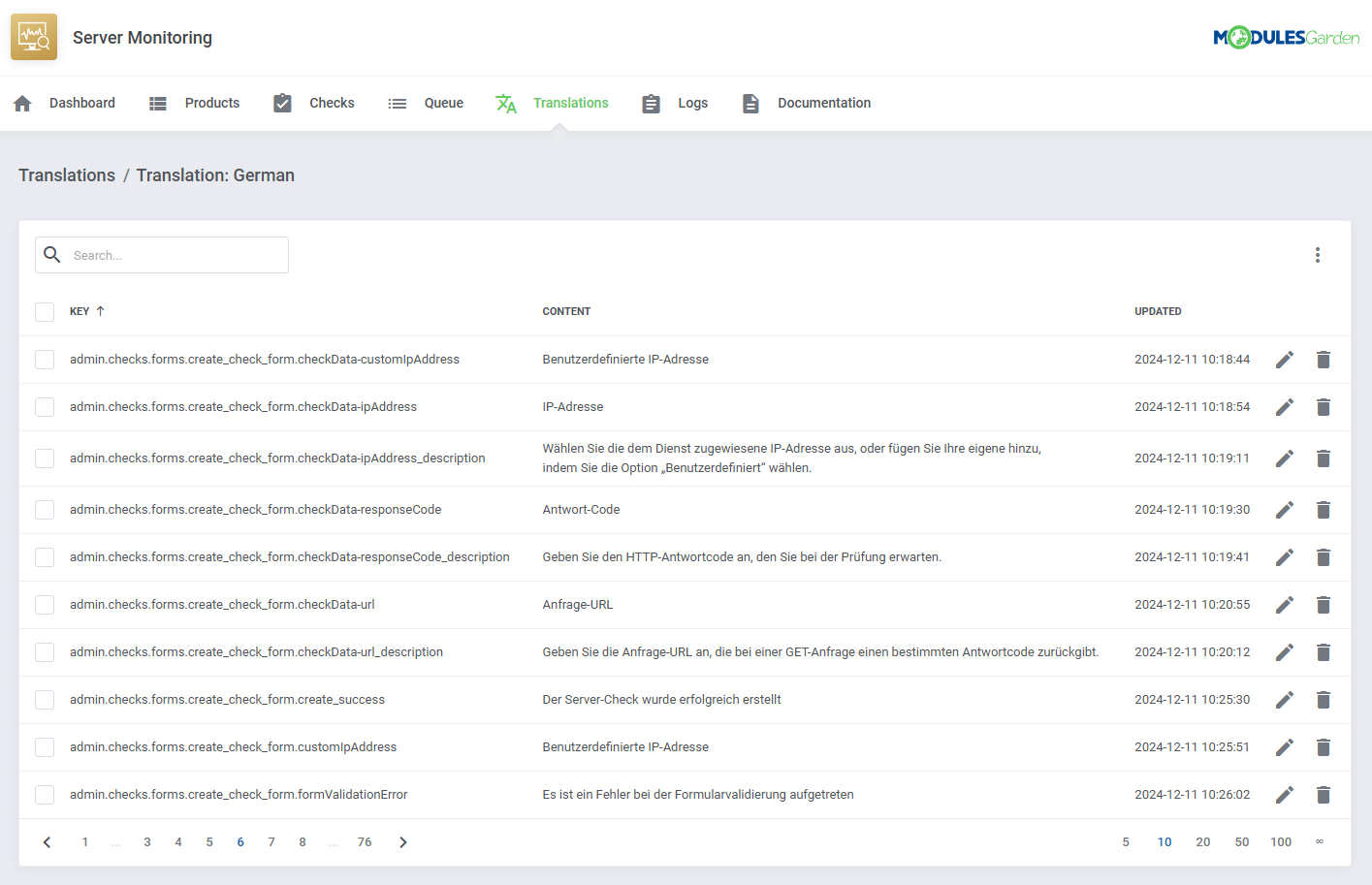Delete the create_success translation via trash icon
This screenshot has width=1372, height=885.
(x=1324, y=699)
